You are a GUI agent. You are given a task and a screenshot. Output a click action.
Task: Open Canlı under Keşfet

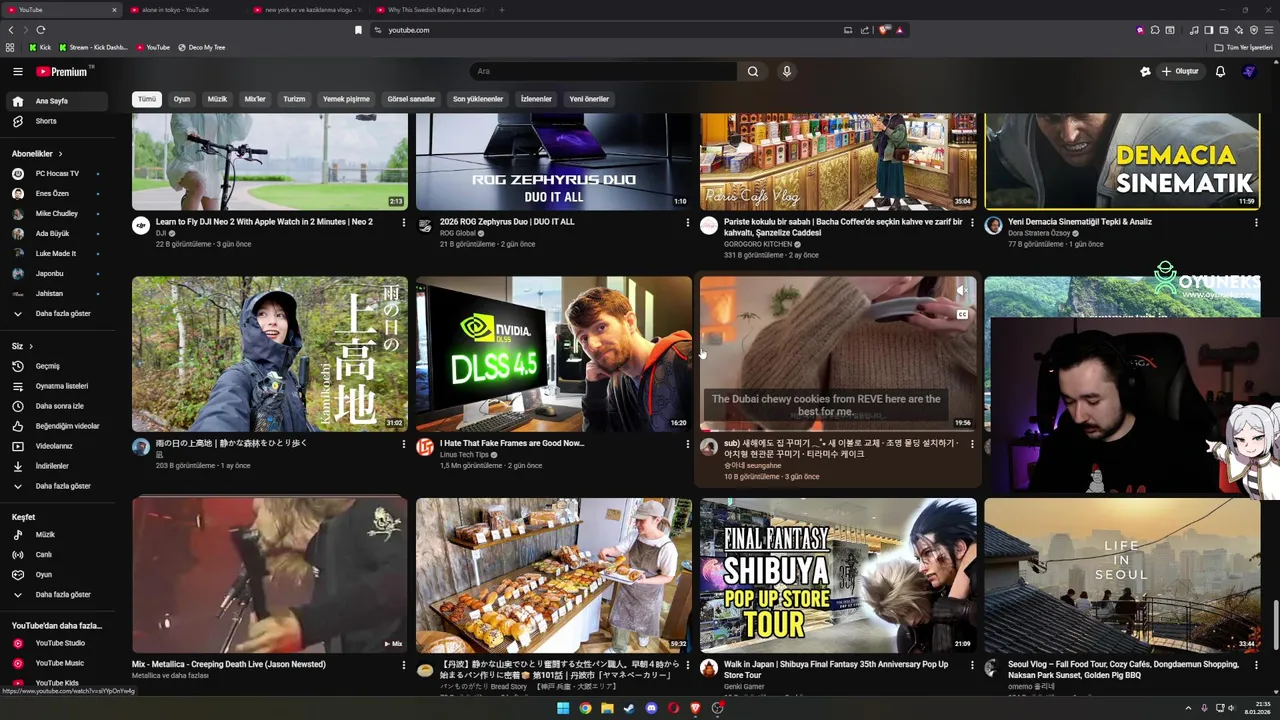56,555
